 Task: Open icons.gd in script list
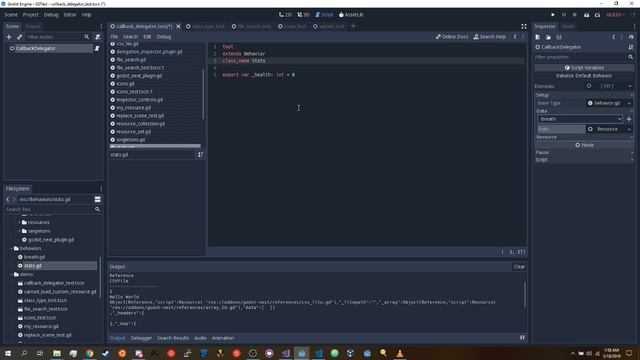125,84
